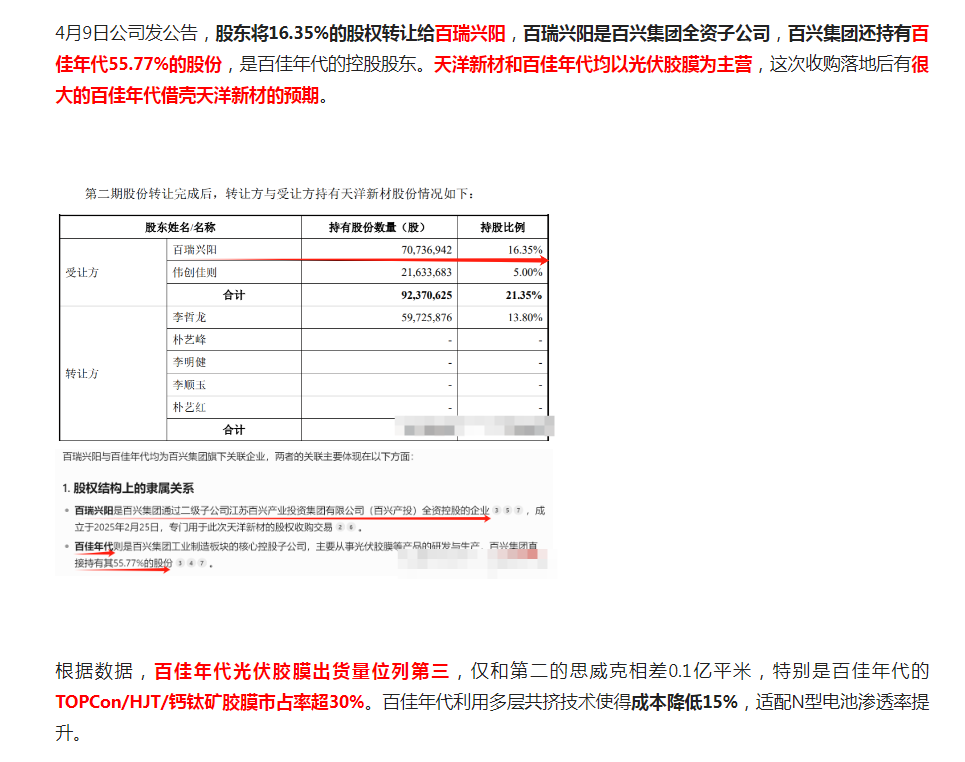Click the phrase 是百佳年代的控股股东
This screenshot has width=965, height=762.
coord(327,64)
